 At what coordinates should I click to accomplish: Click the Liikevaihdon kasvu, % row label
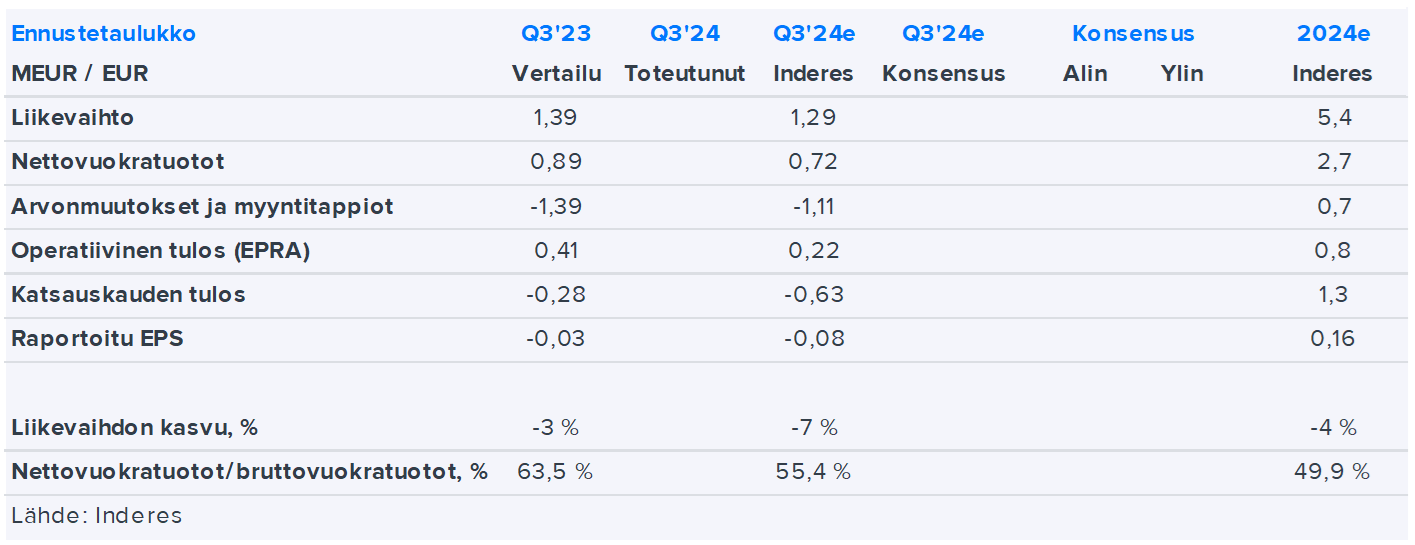coord(134,428)
